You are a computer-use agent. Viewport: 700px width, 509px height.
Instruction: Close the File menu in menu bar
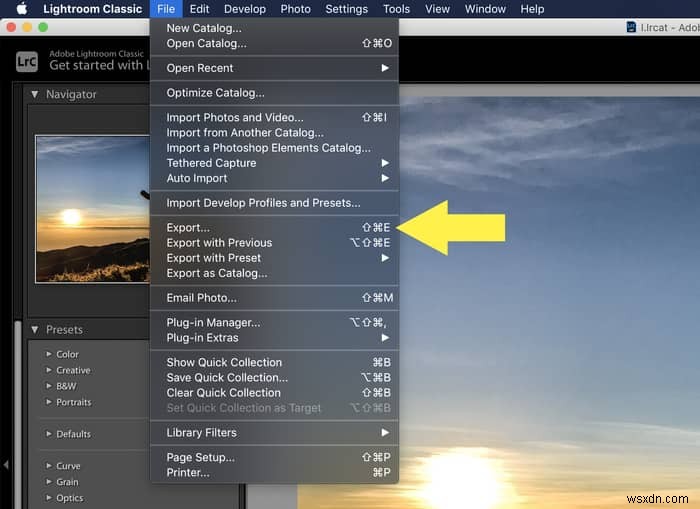coord(166,9)
